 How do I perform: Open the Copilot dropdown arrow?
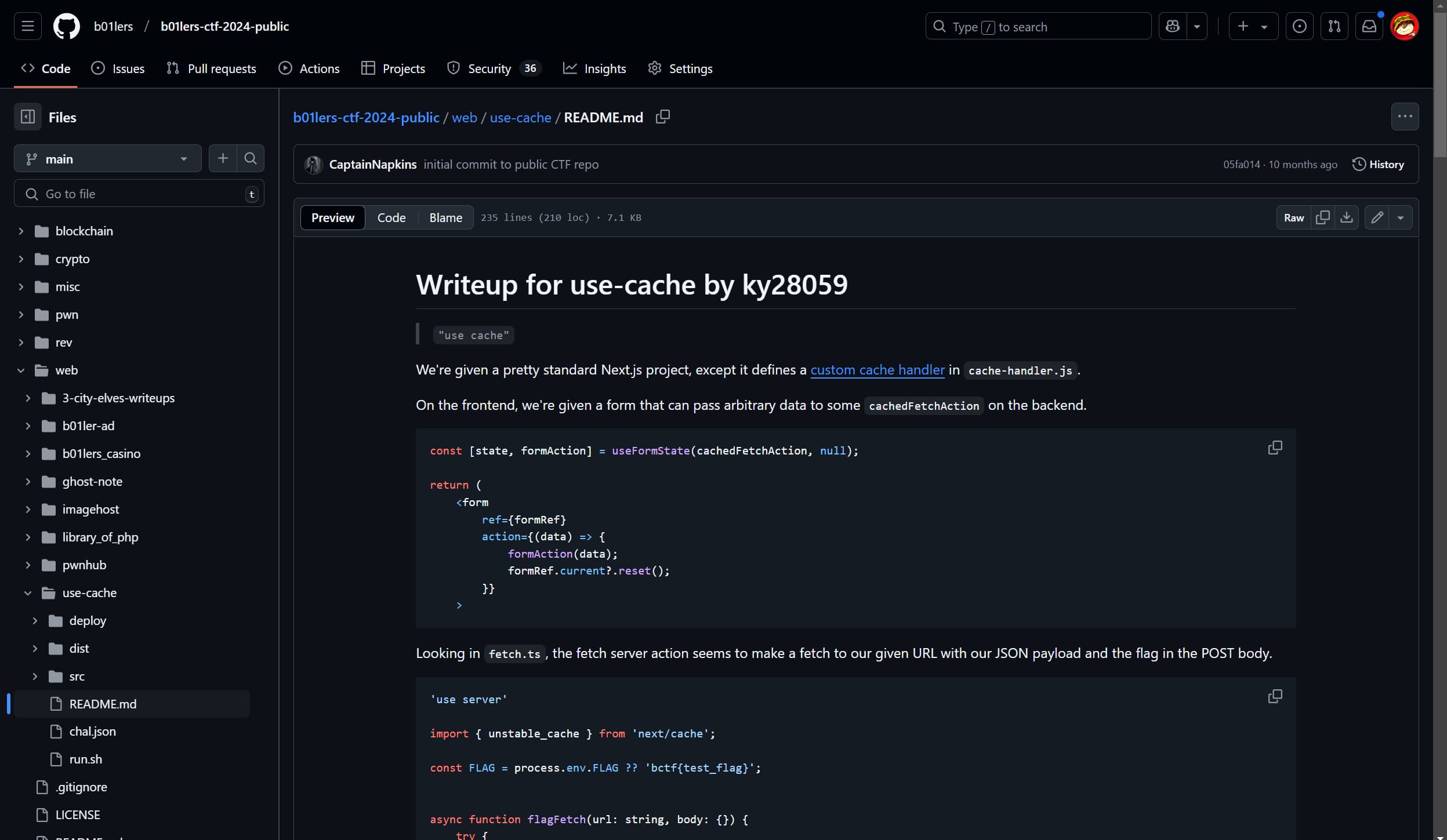pyautogui.click(x=1197, y=26)
